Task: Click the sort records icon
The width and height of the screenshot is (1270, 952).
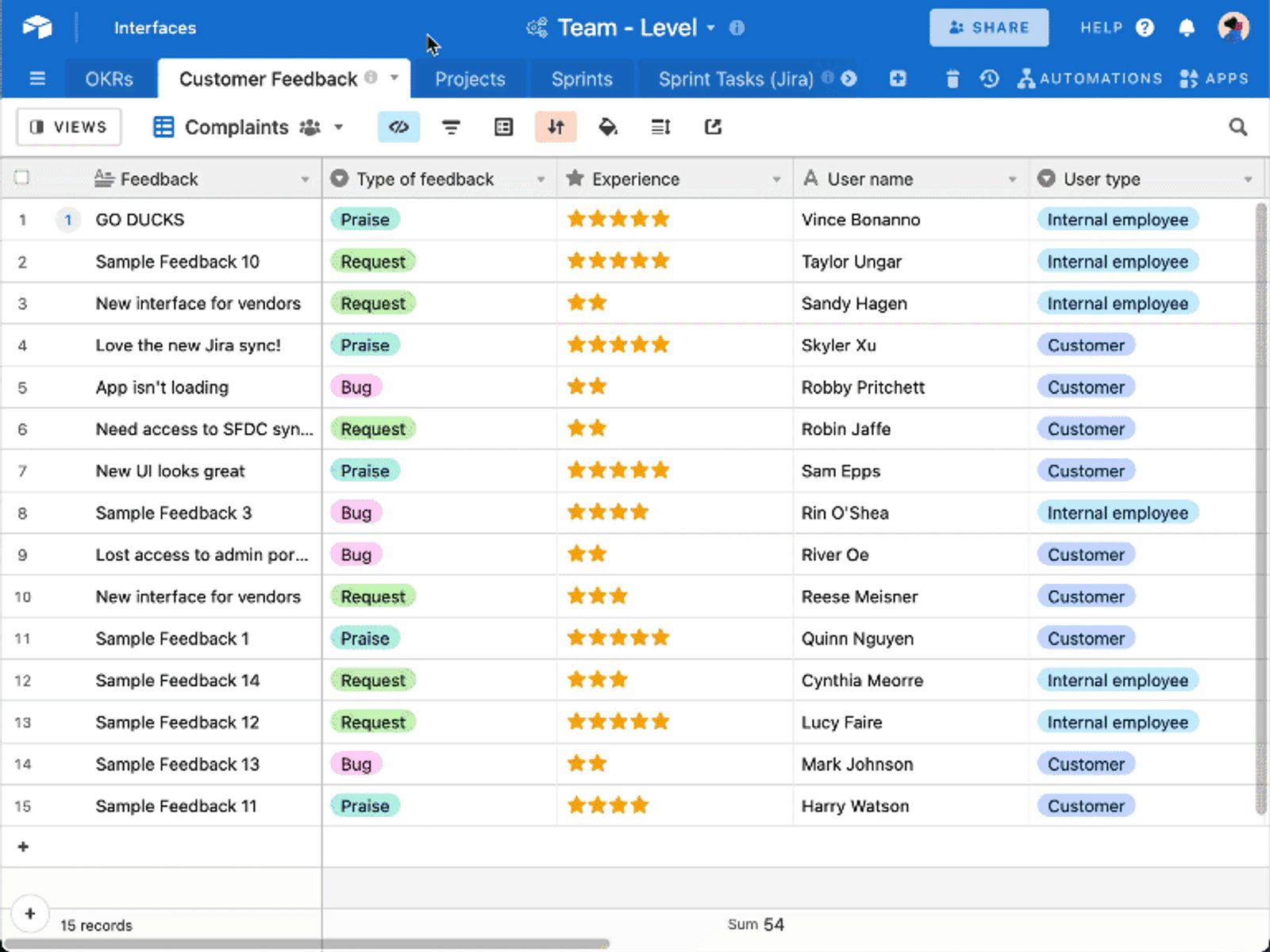Action: pyautogui.click(x=556, y=127)
